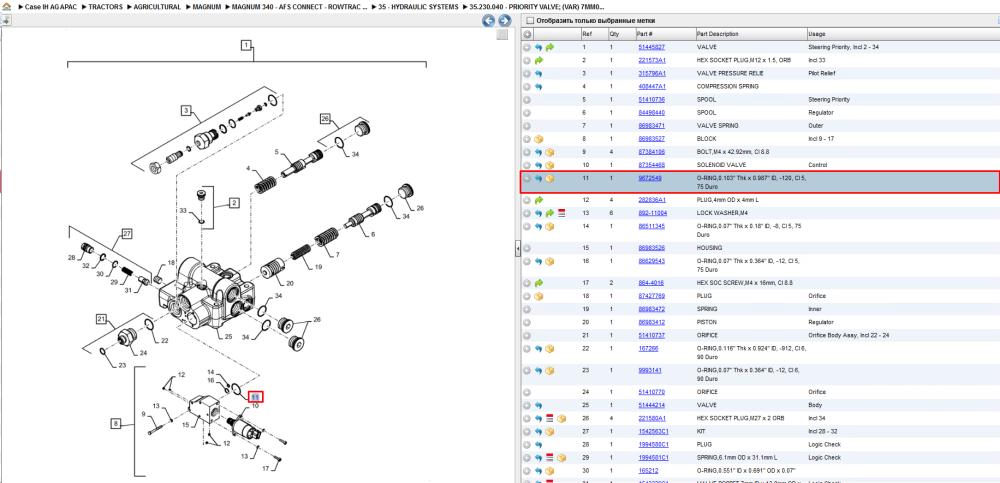Open part number 51410737 link
The image size is (1000, 483).
click(651, 335)
